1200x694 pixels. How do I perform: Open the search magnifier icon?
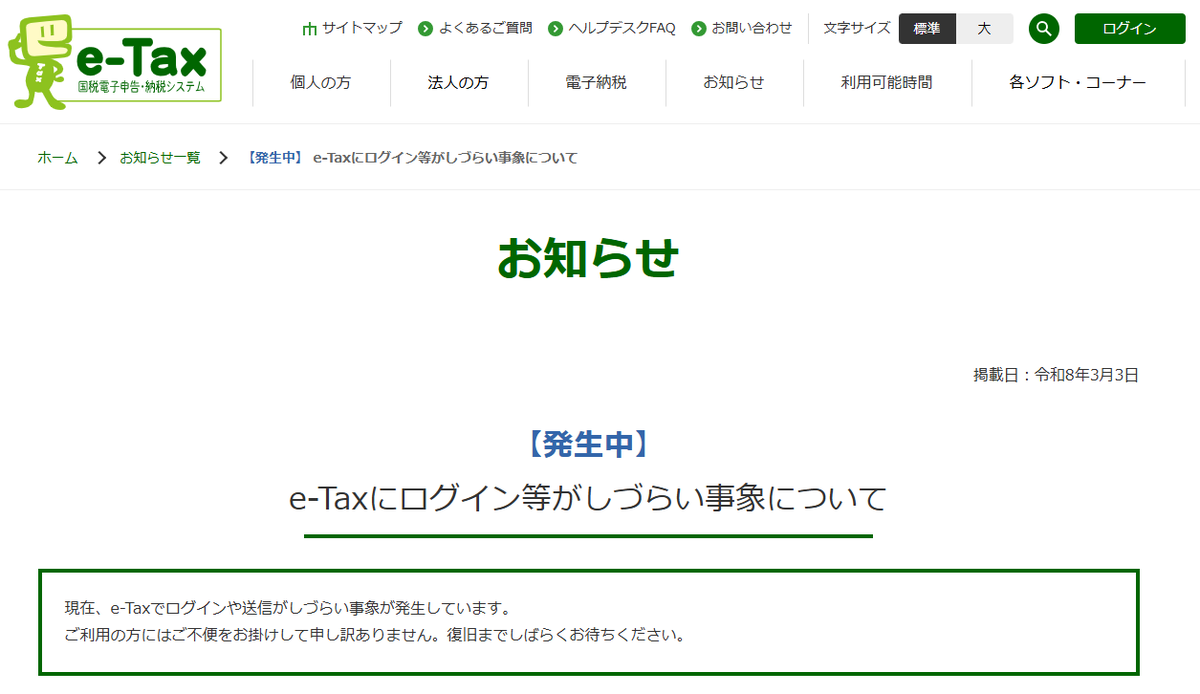coord(1043,29)
